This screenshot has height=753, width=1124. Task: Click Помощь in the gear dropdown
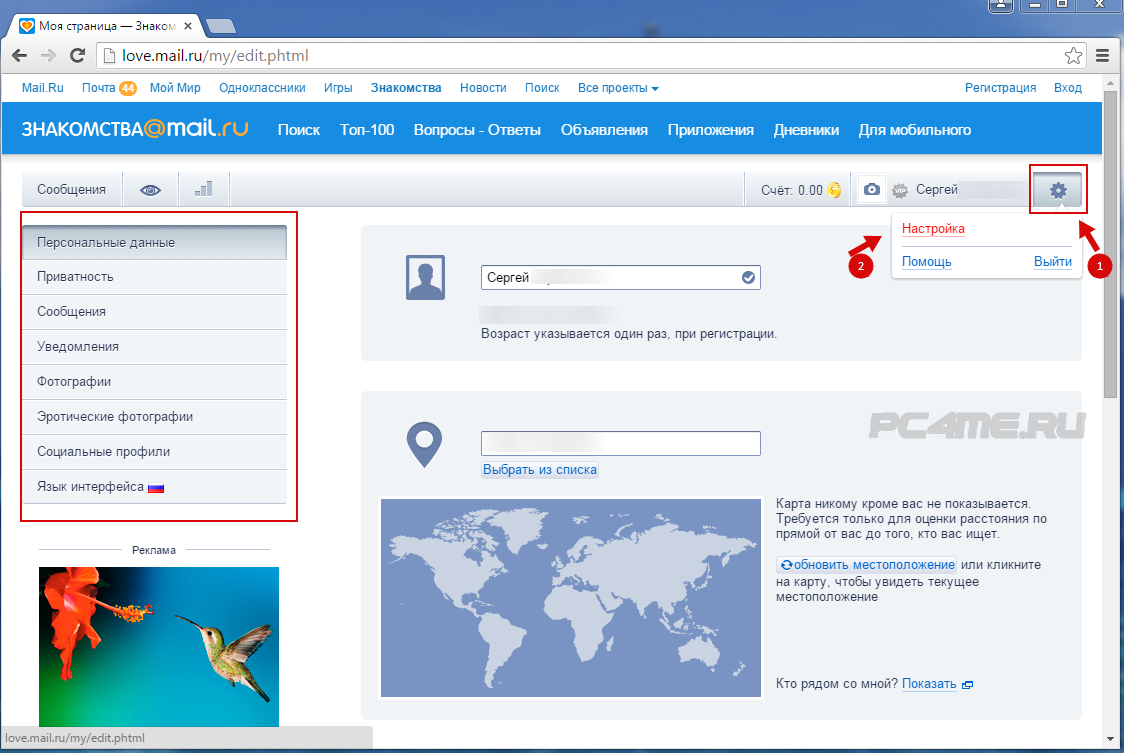tap(926, 262)
